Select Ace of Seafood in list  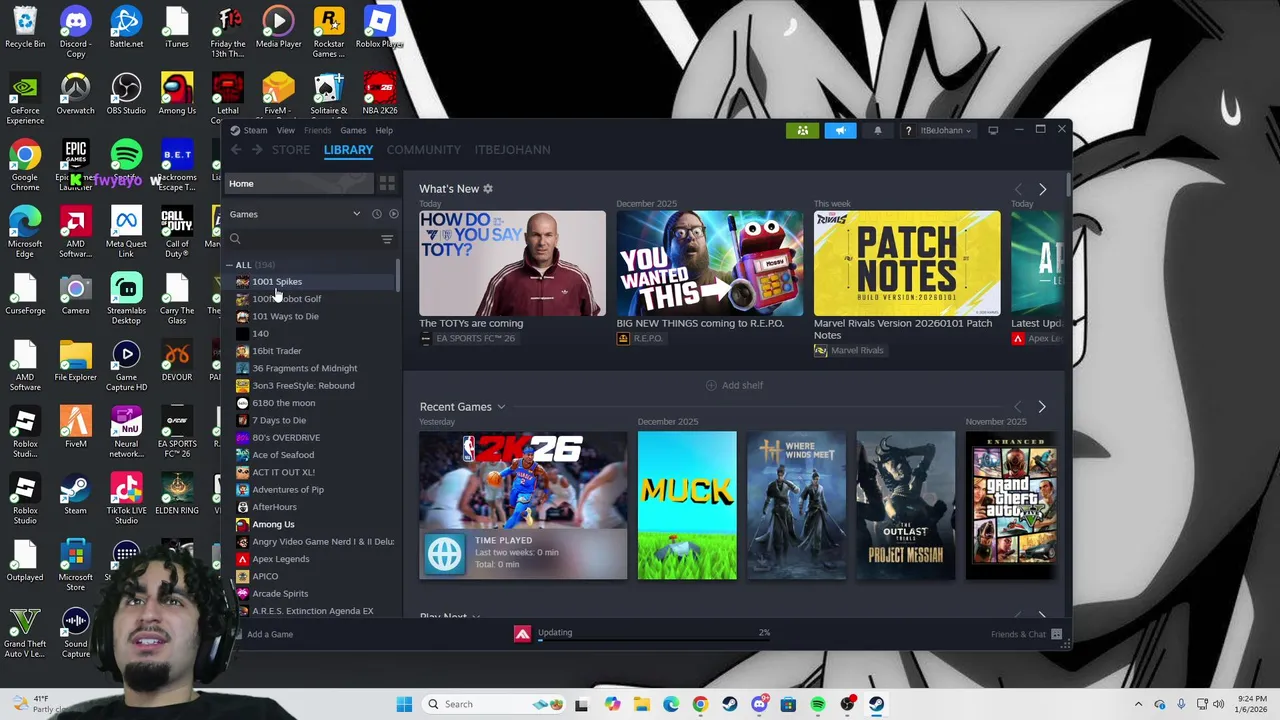pos(282,455)
